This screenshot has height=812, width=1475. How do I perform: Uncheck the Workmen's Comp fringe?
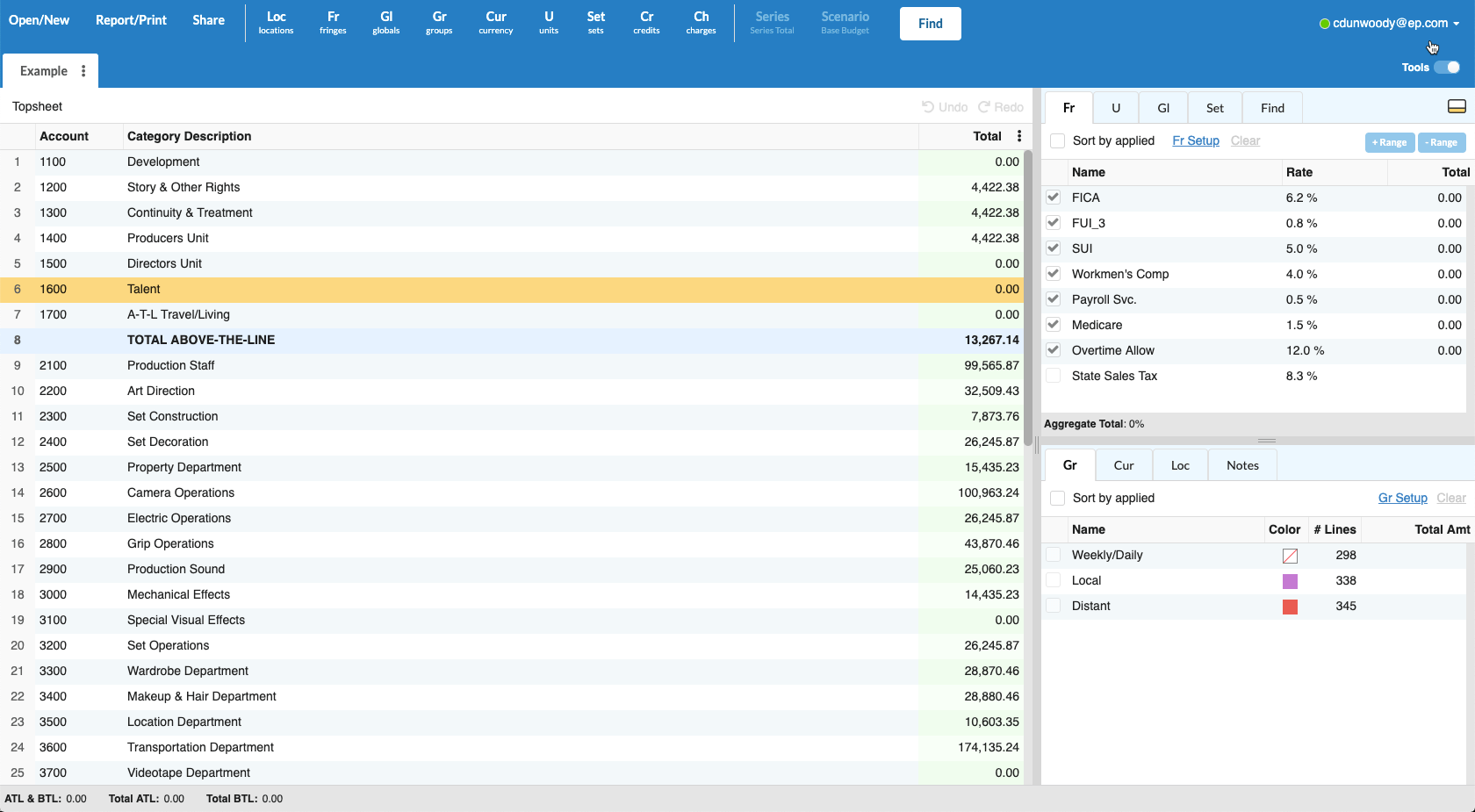pyautogui.click(x=1054, y=274)
